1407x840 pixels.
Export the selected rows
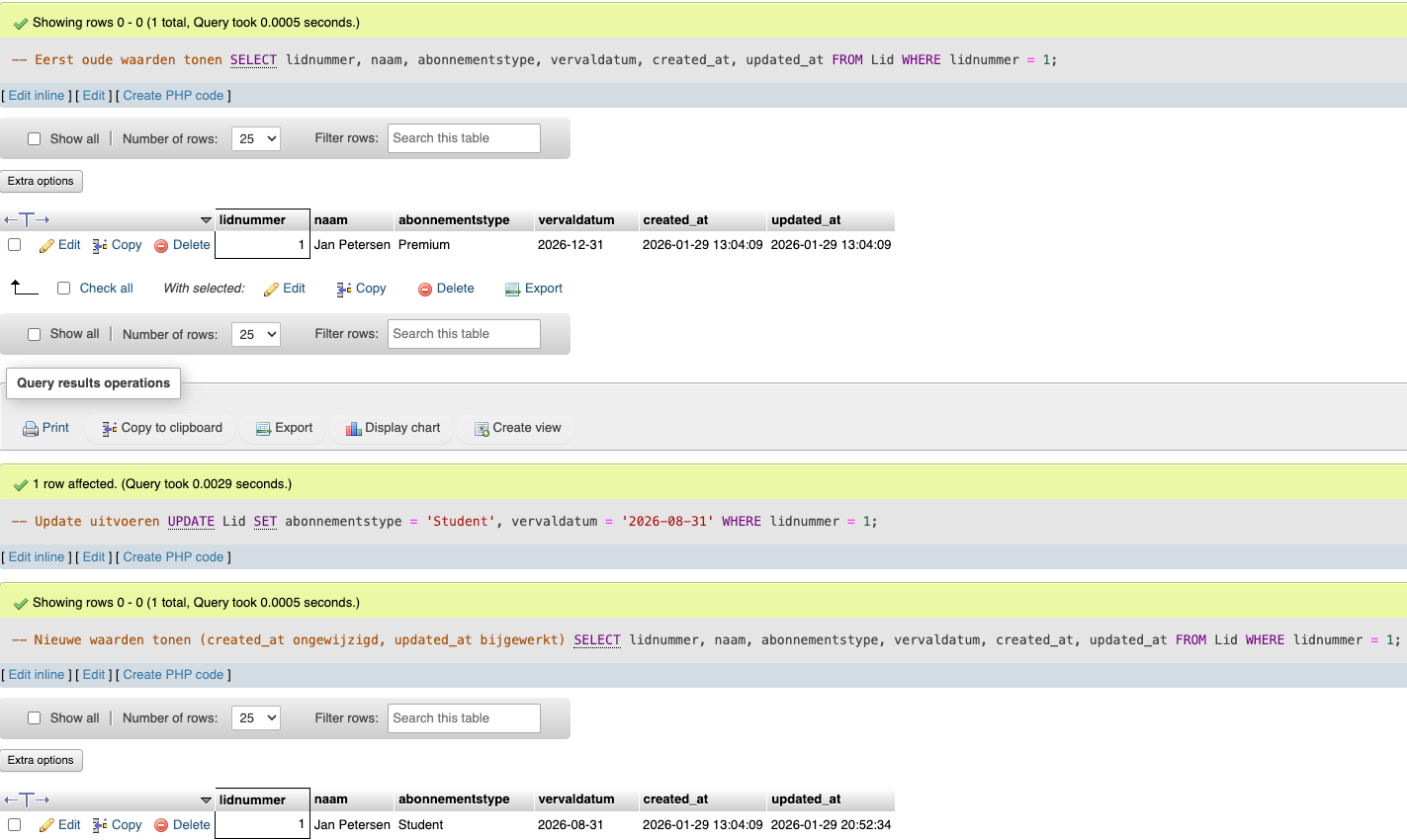[534, 288]
